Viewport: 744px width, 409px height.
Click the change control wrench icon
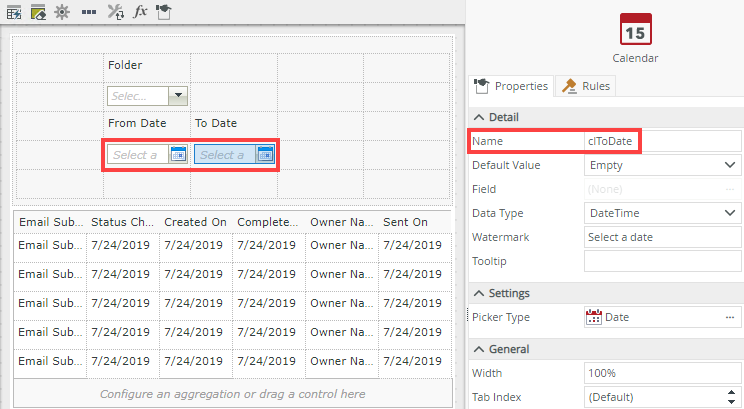[x=115, y=12]
